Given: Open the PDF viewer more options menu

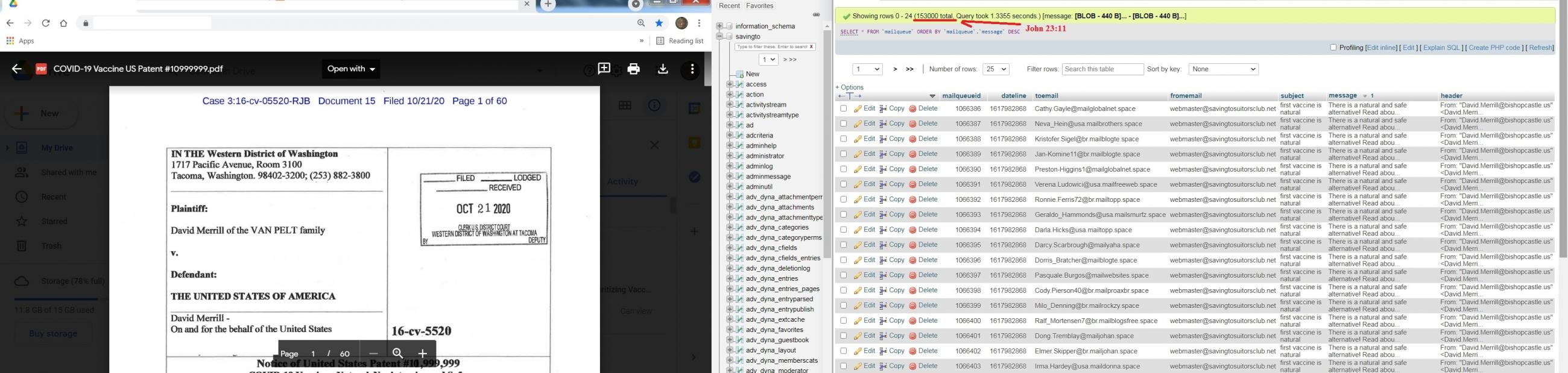Looking at the screenshot, I should 692,69.
